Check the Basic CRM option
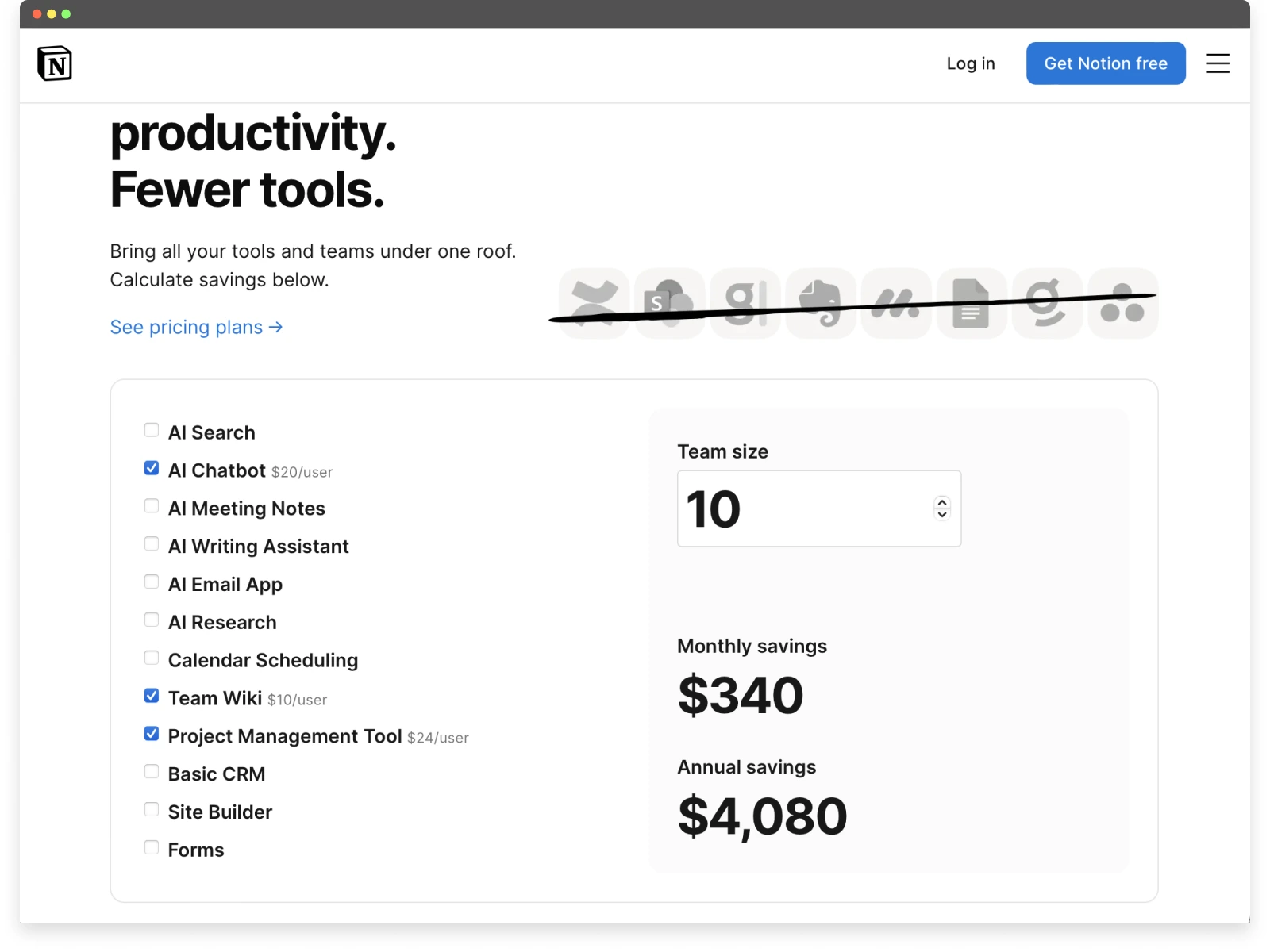 click(x=152, y=771)
